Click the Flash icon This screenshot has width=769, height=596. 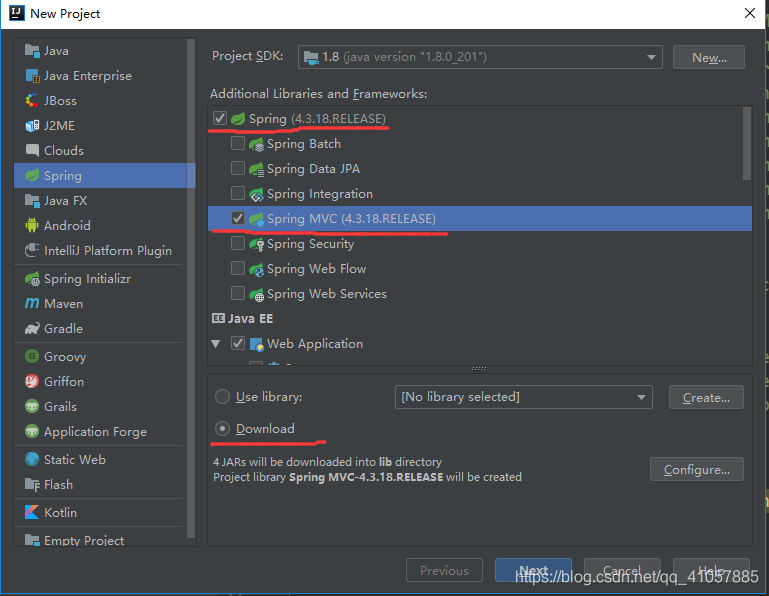point(32,485)
